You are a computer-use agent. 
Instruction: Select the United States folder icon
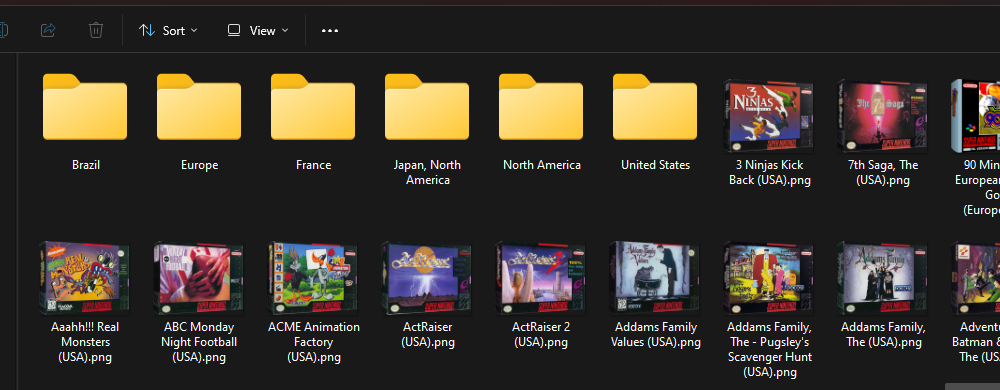coord(655,107)
